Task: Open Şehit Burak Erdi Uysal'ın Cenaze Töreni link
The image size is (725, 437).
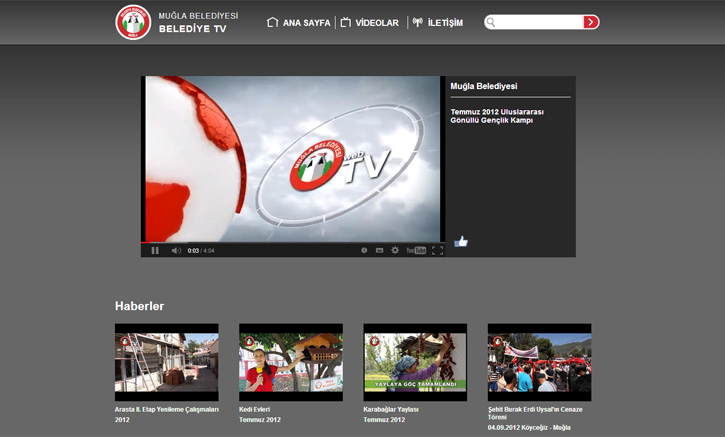Action: pos(534,413)
